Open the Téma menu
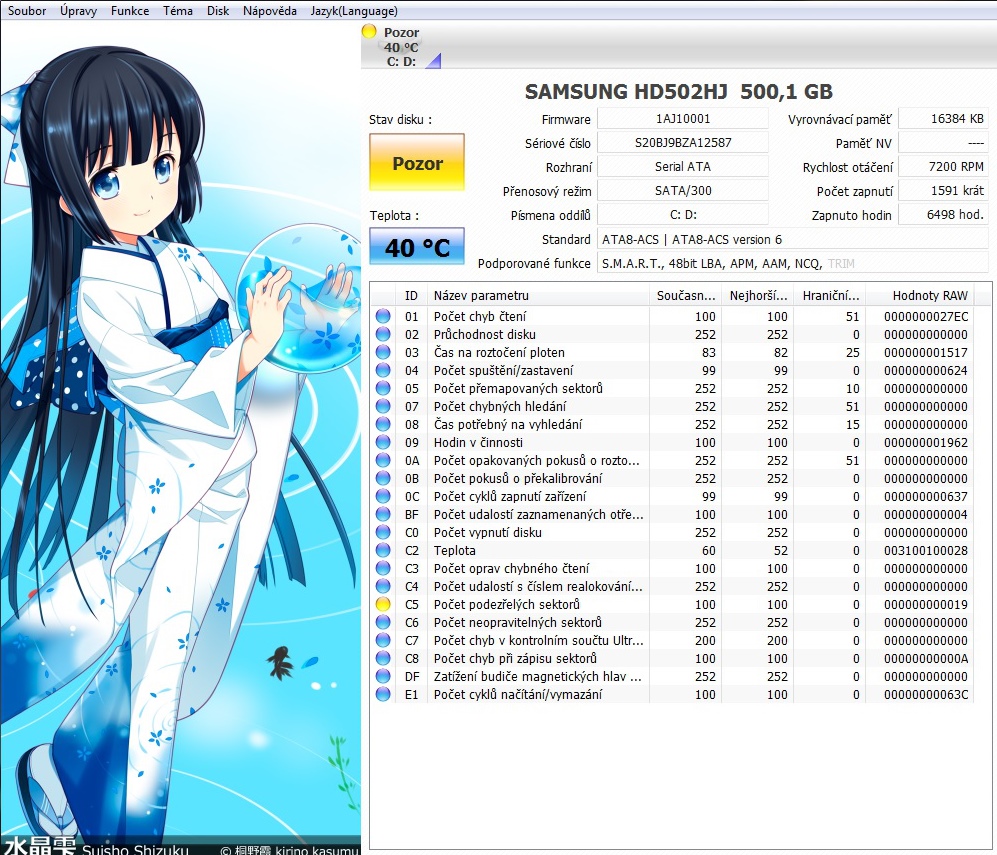997x855 pixels. [178, 11]
